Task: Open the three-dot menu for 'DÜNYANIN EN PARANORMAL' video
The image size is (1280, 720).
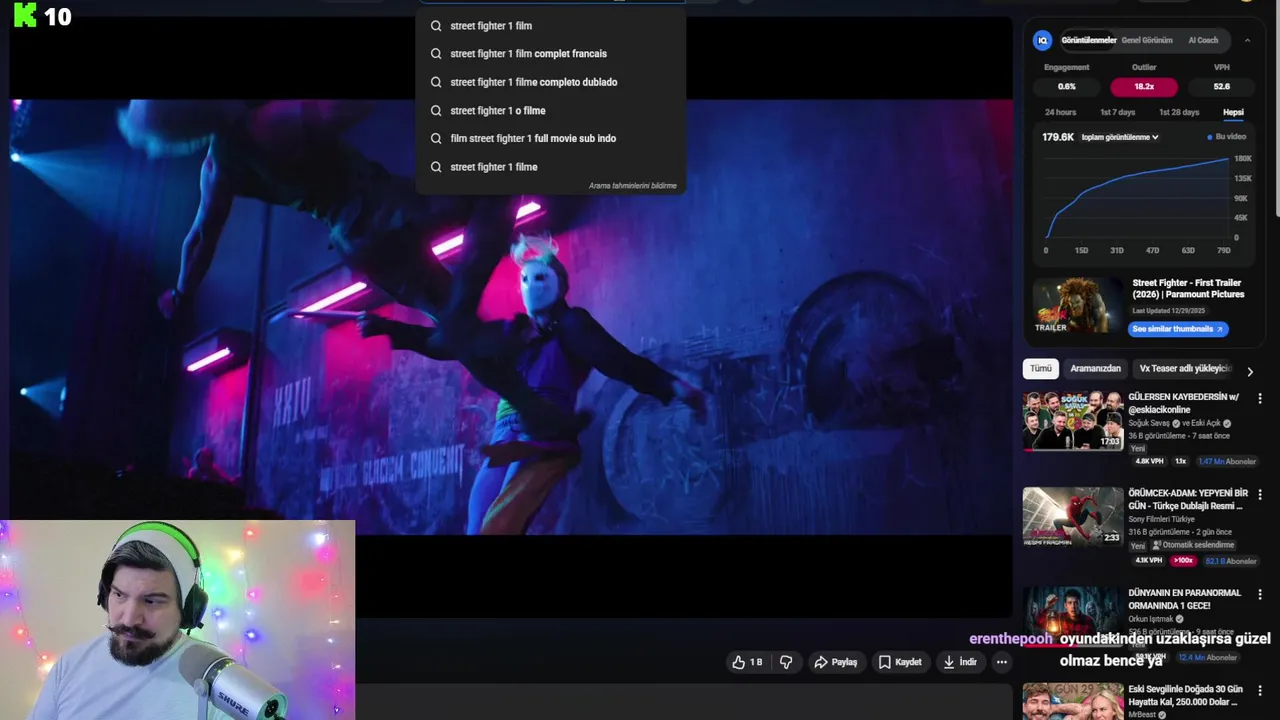Action: tap(1260, 595)
